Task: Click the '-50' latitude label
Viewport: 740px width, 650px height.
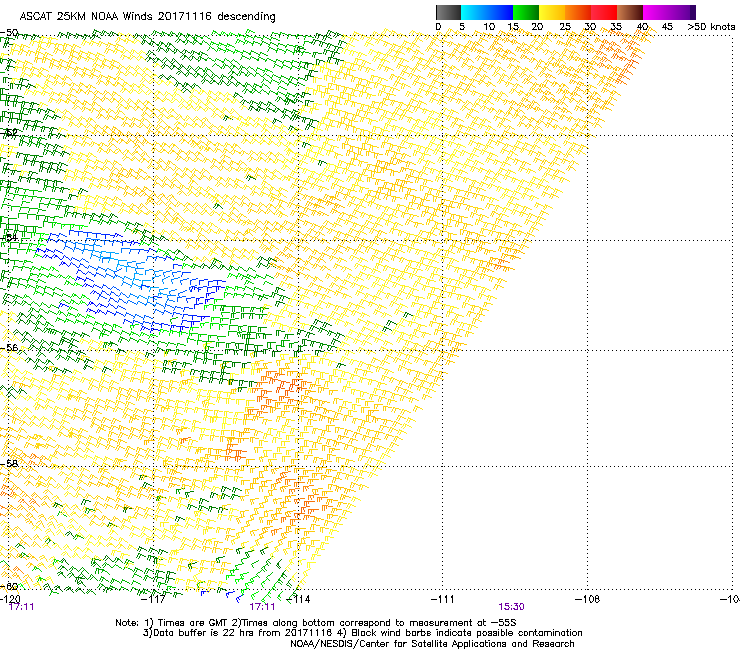Action: coord(9,33)
